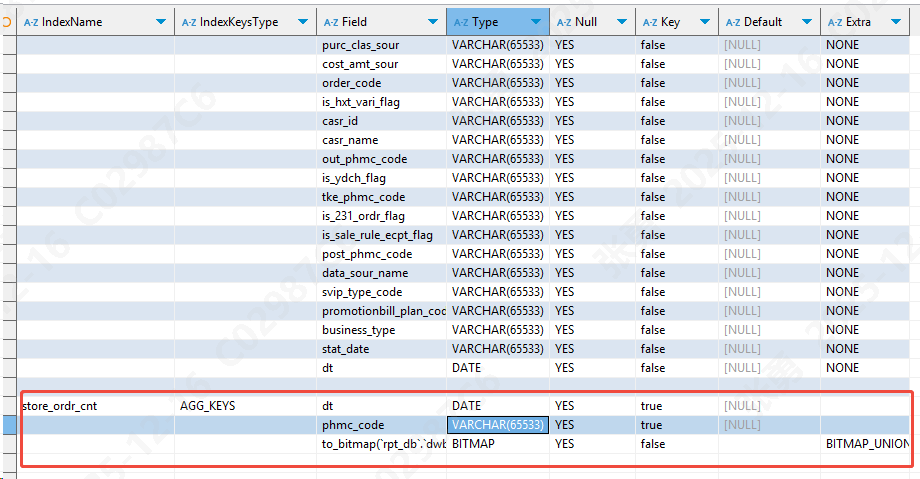Click the Type value of stat_date row
The image size is (920, 479).
pyautogui.click(x=498, y=349)
